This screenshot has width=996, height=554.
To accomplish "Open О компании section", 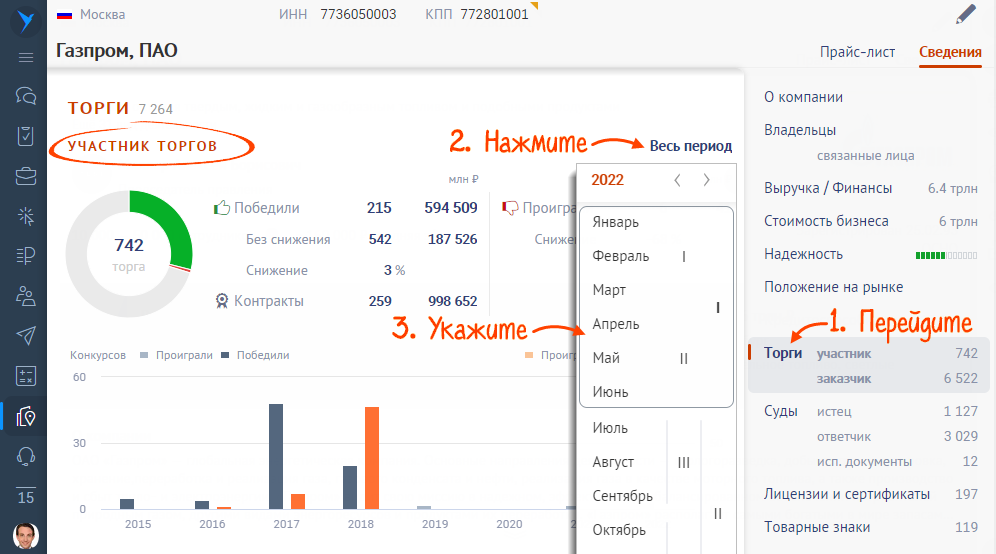I will tap(803, 97).
